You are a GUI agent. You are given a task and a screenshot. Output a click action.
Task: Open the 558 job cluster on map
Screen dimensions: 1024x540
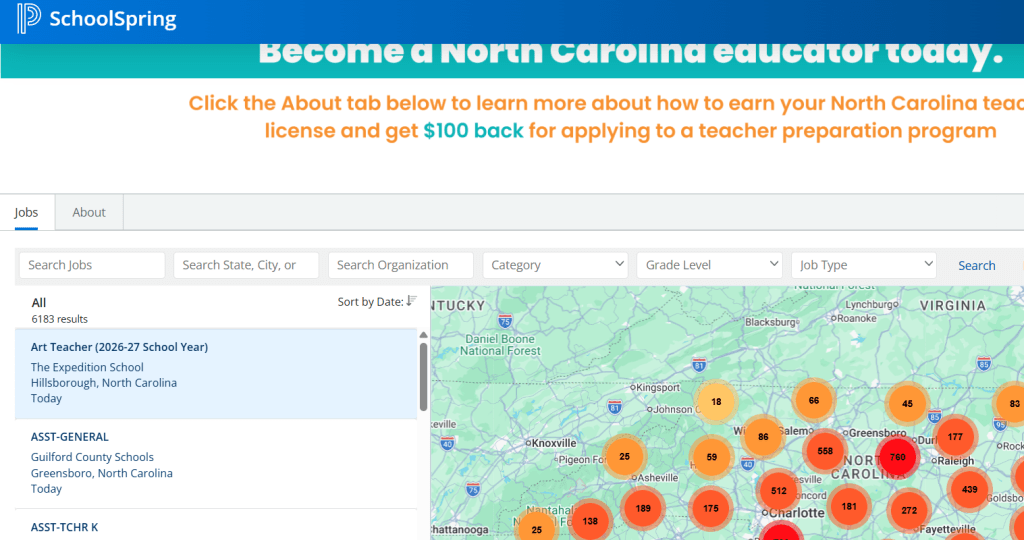tap(825, 451)
